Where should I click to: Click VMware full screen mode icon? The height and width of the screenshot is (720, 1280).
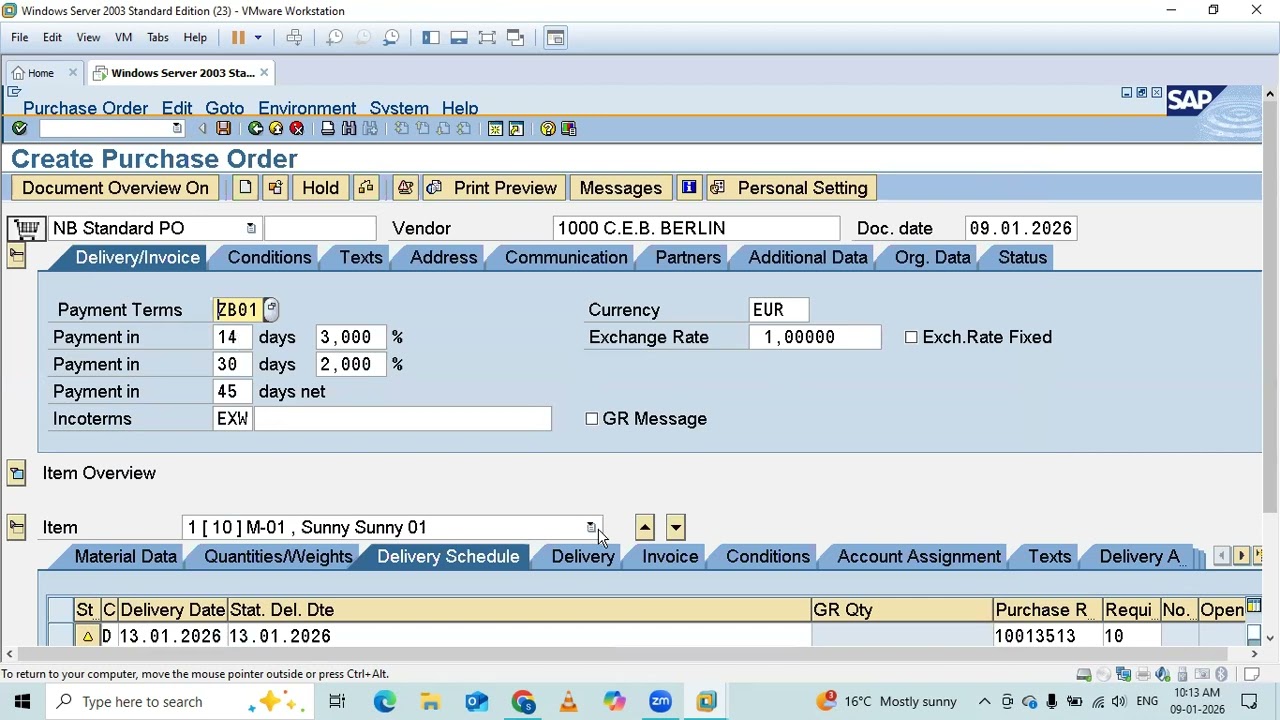pos(487,38)
